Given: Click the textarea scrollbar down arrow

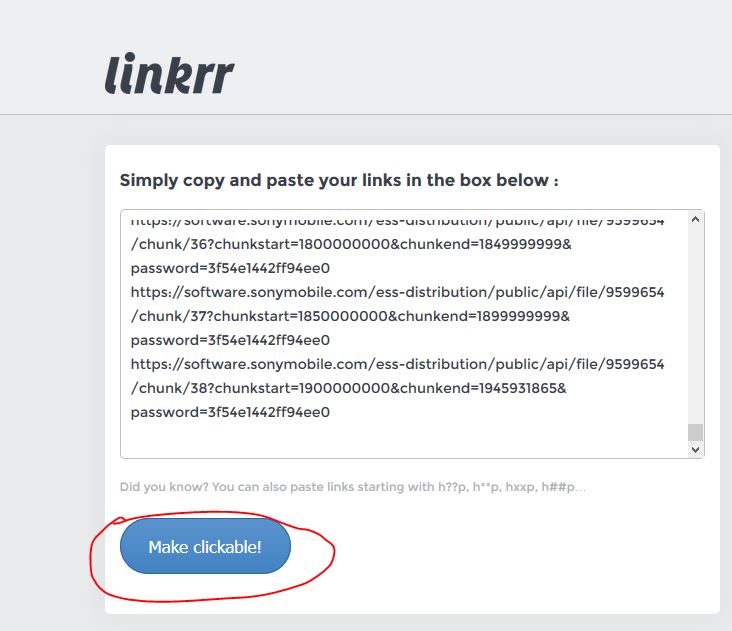Looking at the screenshot, I should click(x=695, y=449).
